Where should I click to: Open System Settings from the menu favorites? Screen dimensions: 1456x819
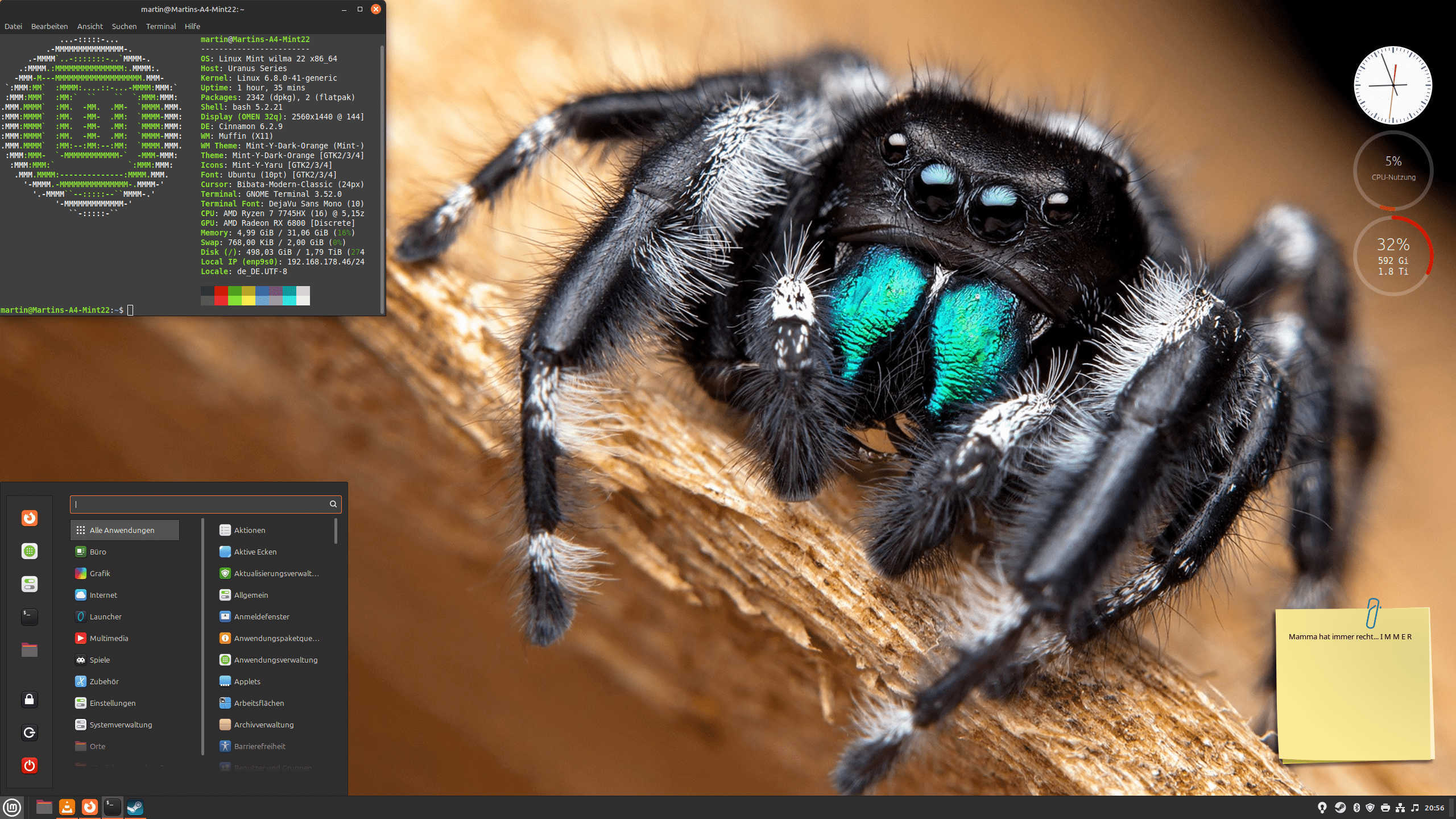[30, 584]
